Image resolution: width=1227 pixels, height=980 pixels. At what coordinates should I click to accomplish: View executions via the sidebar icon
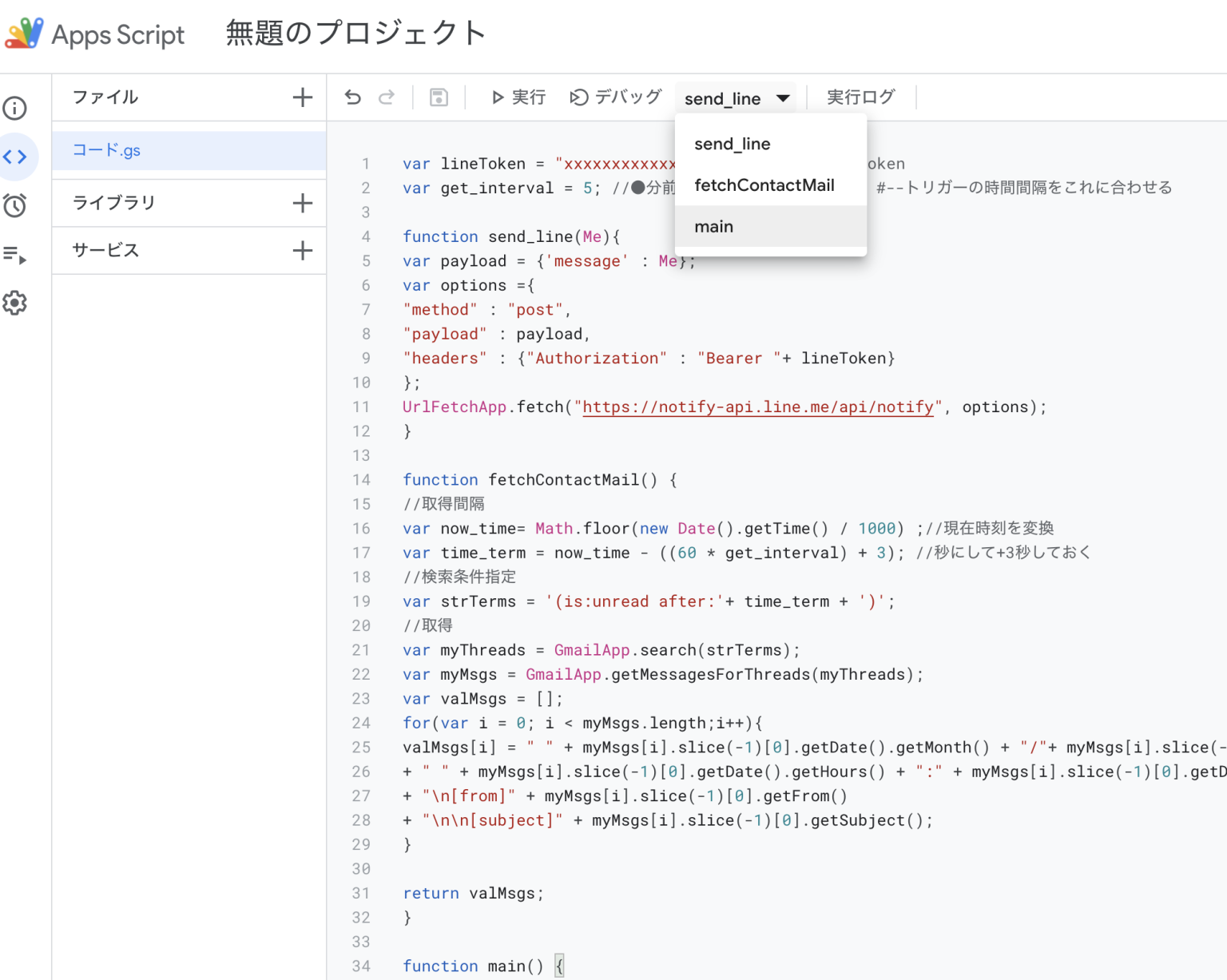tap(14, 254)
